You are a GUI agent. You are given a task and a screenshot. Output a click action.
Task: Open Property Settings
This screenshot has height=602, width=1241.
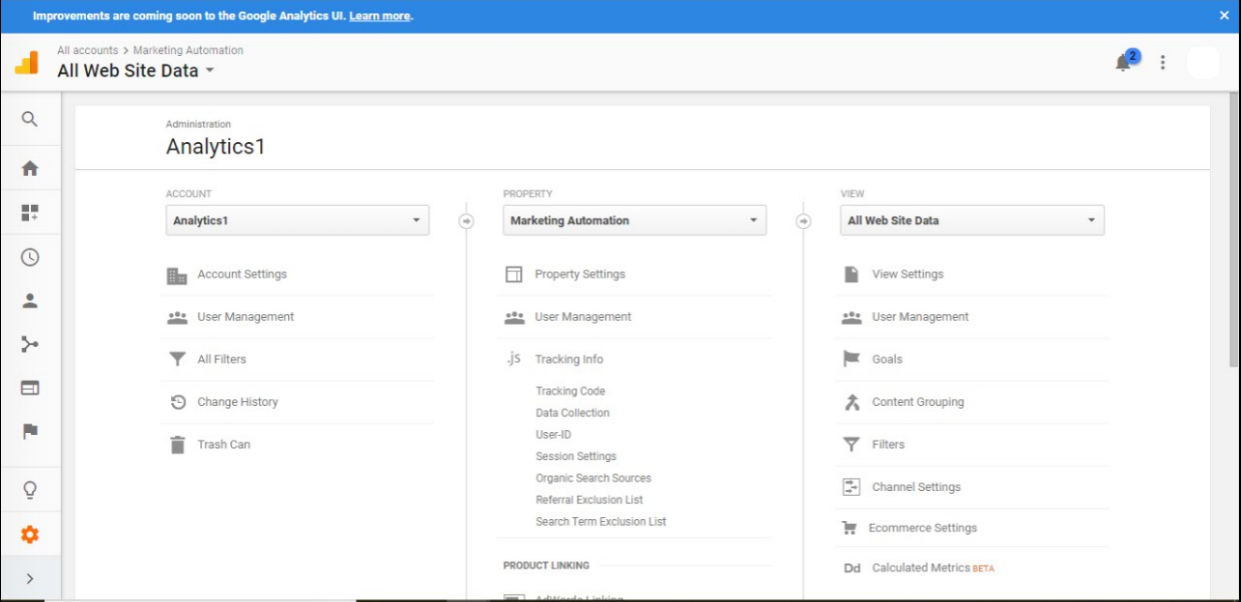pos(580,274)
